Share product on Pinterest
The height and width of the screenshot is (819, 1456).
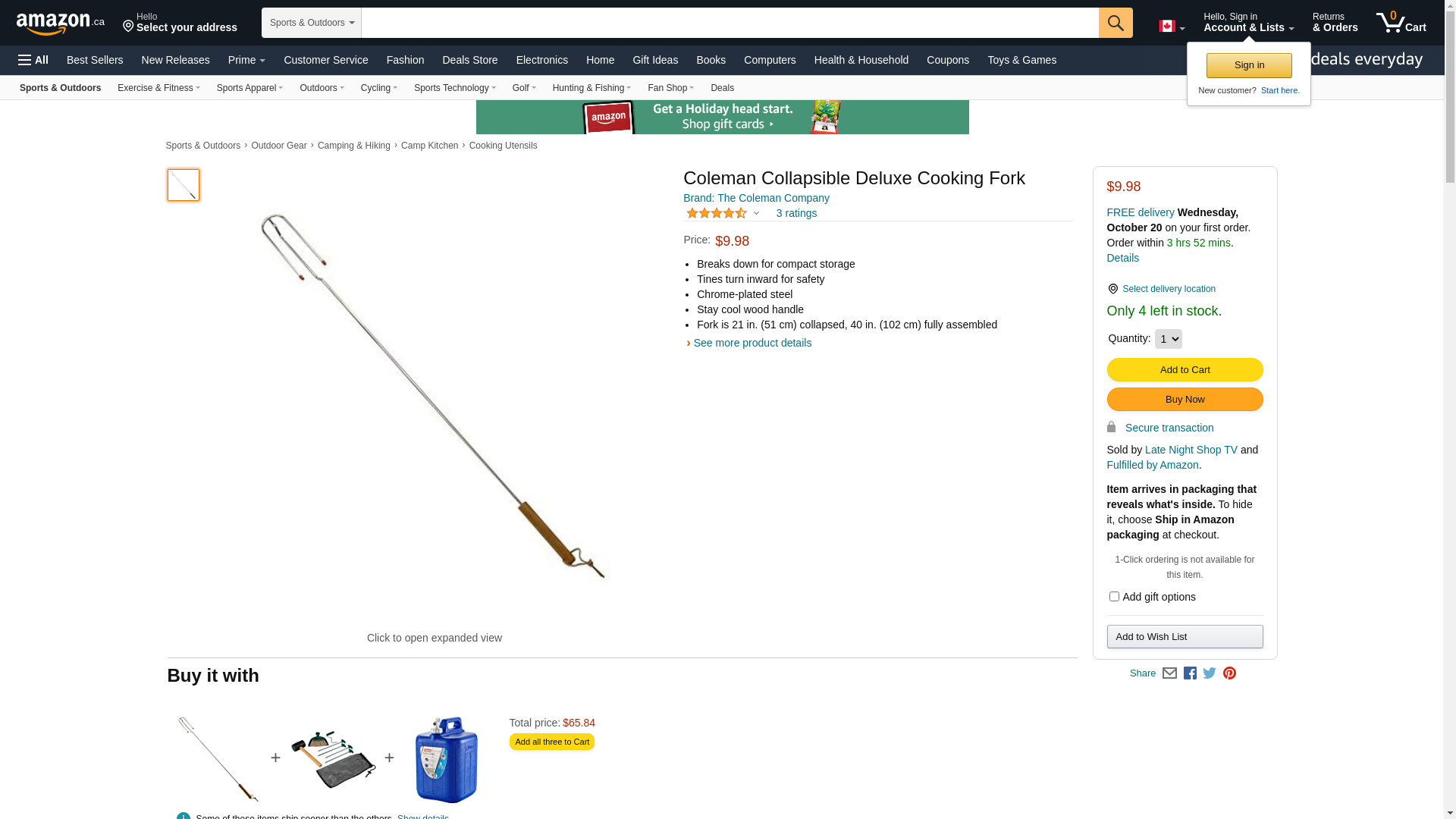(x=1229, y=673)
